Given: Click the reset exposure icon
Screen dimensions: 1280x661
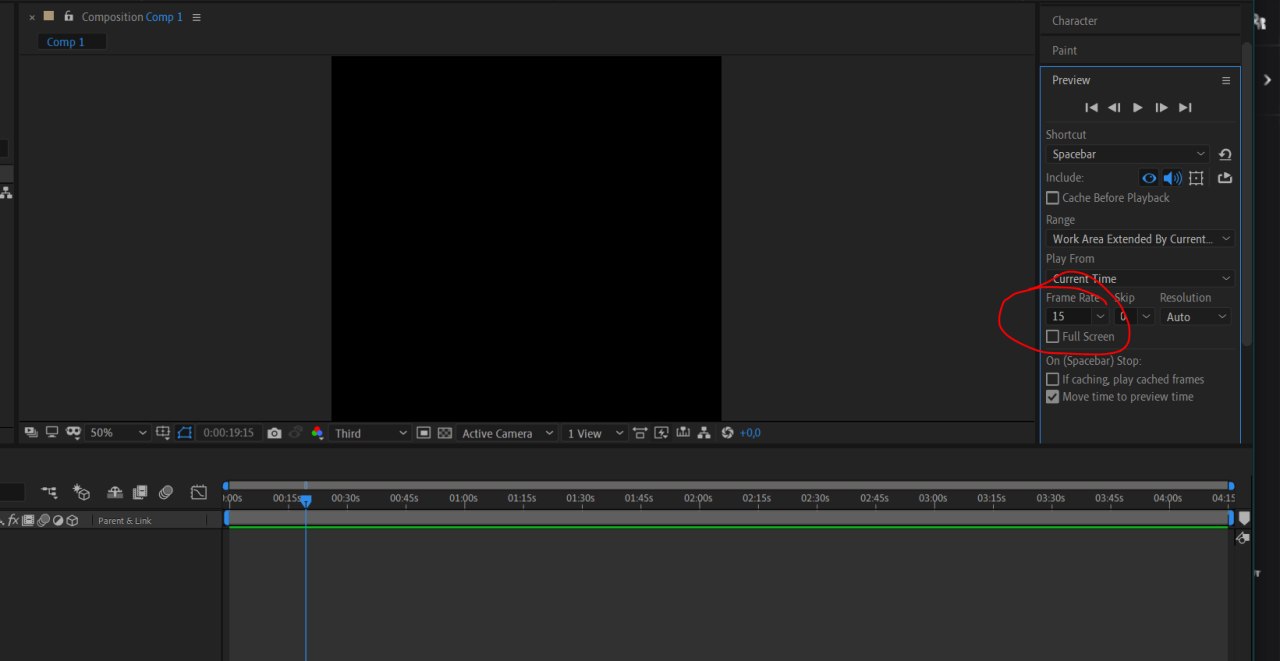Looking at the screenshot, I should pos(727,433).
